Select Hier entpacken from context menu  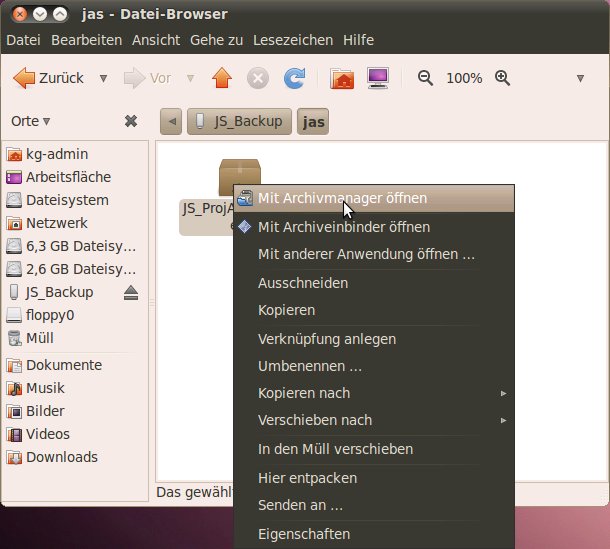[307, 478]
